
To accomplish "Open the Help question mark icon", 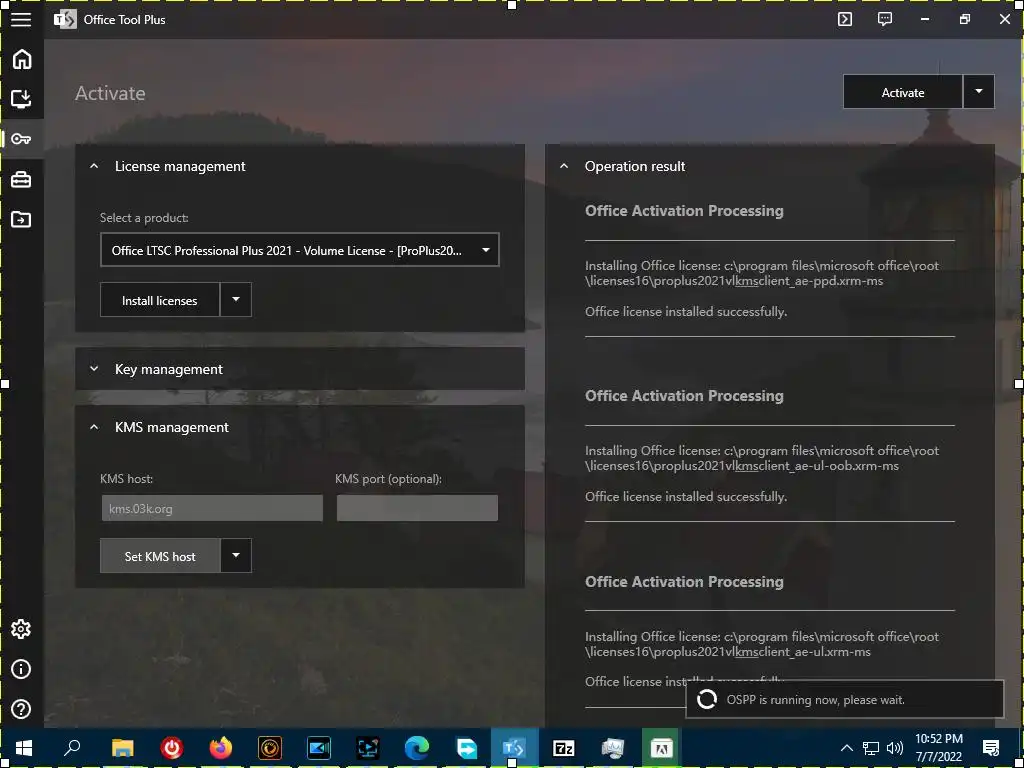I will (x=21, y=709).
